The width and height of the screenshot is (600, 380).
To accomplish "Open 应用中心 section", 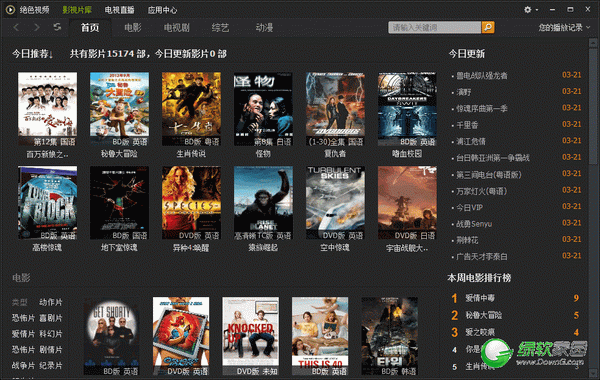I will coord(163,10).
